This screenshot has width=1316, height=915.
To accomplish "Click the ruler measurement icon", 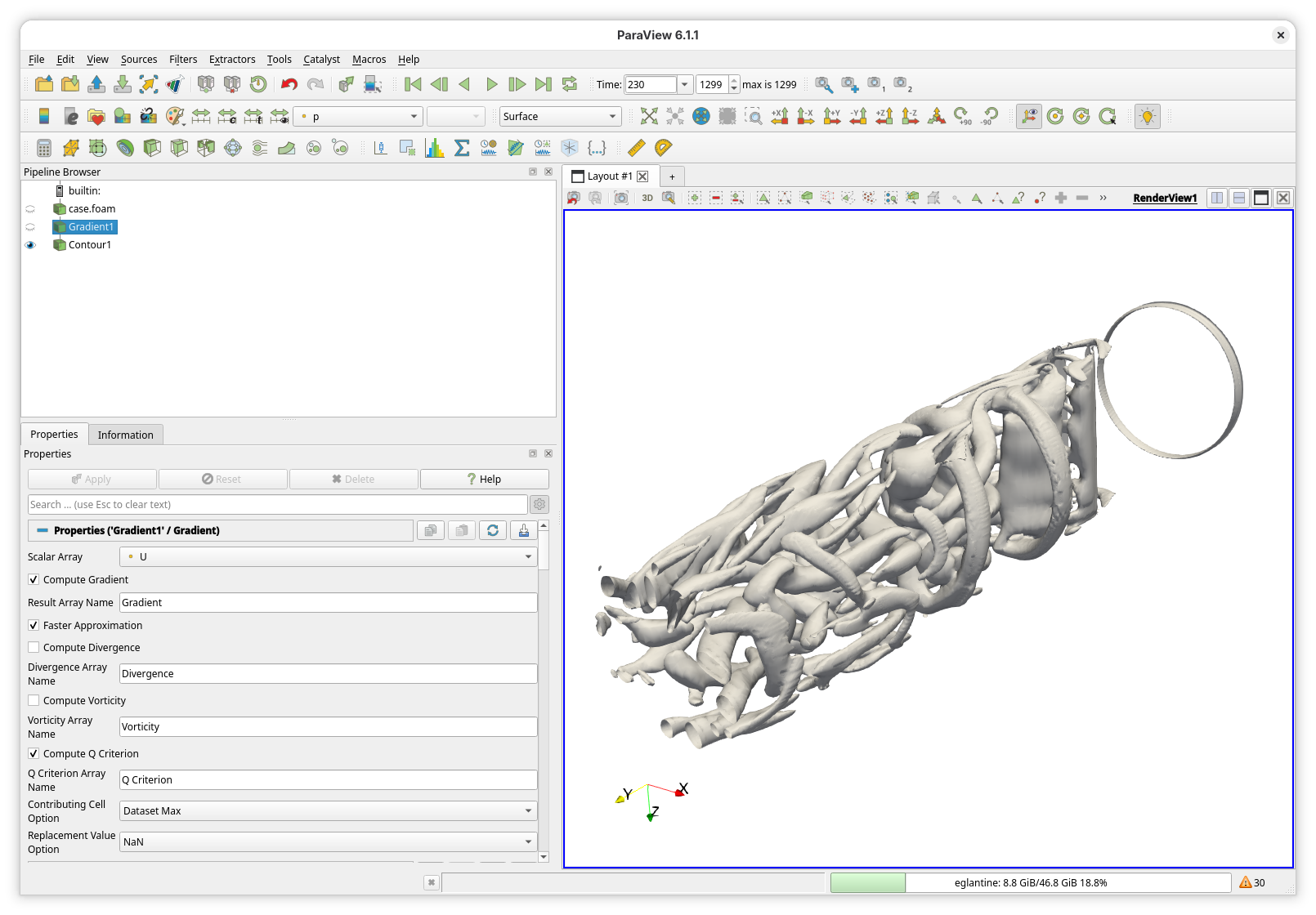I will (x=637, y=148).
